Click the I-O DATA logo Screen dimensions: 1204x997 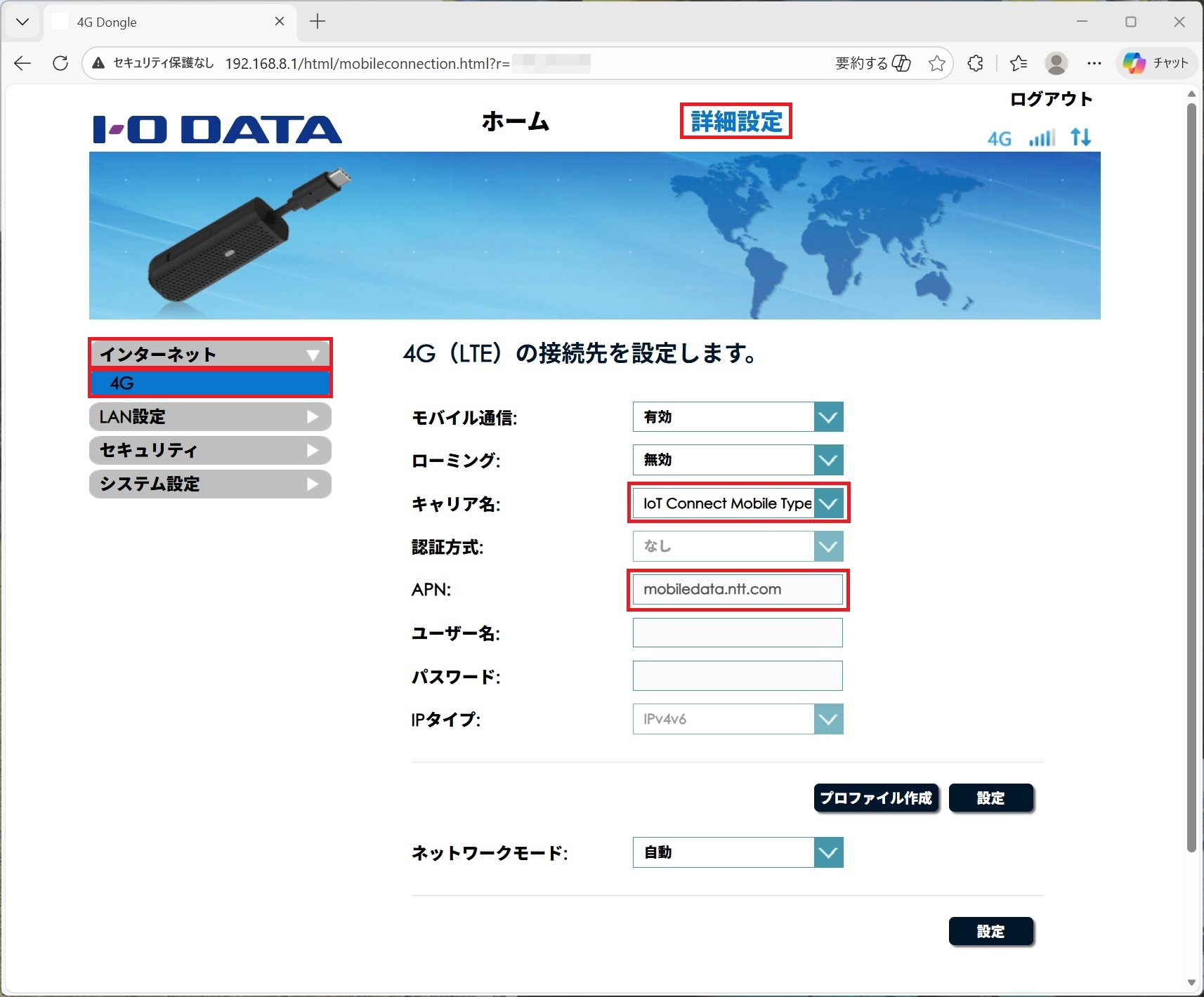coord(218,130)
